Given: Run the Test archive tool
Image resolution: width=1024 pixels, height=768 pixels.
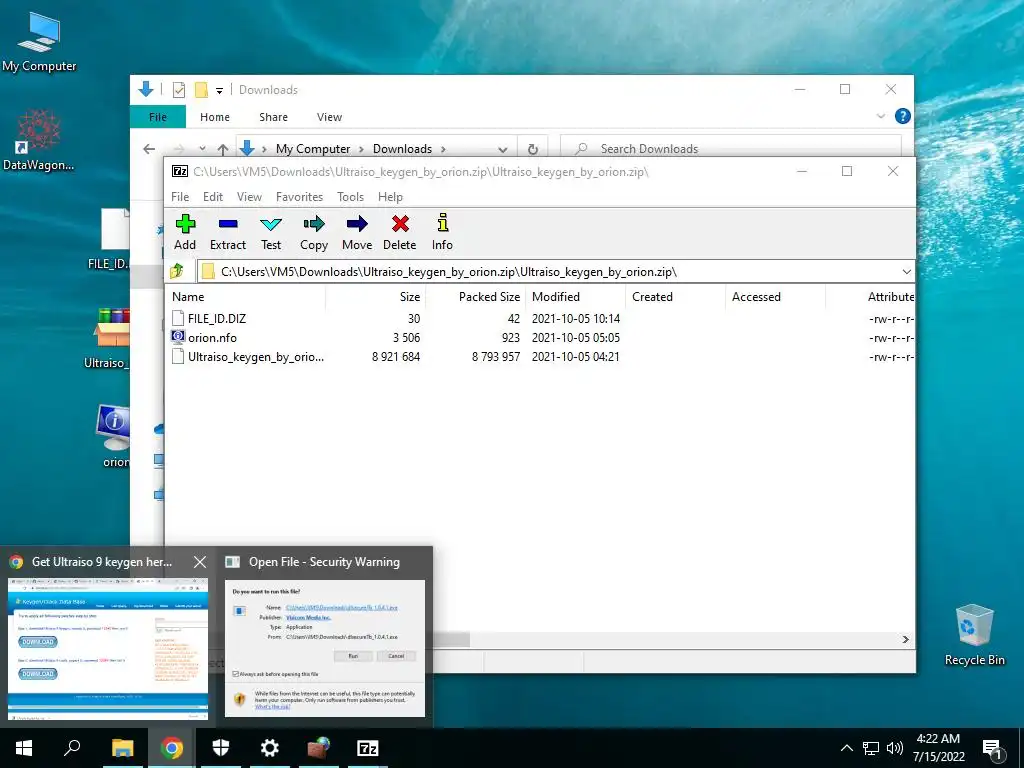Looking at the screenshot, I should pos(271,232).
